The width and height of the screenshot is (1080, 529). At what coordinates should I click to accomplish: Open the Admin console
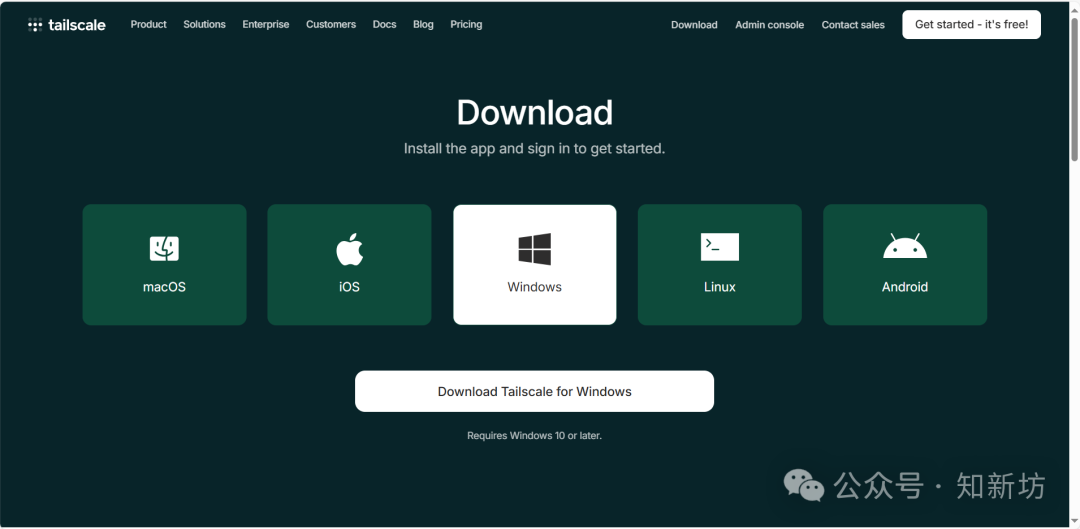(769, 25)
